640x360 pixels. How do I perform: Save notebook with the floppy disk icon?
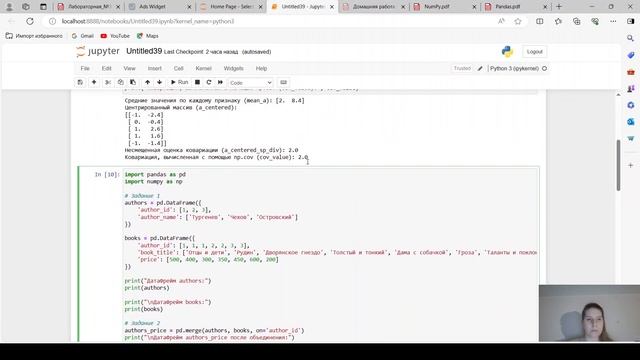coord(80,82)
